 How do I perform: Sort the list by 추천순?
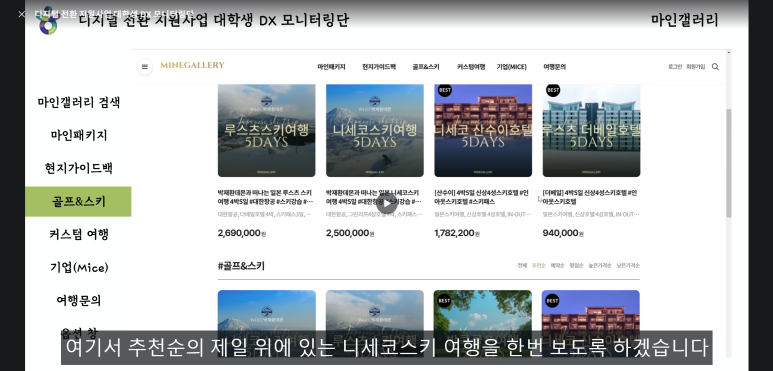538,266
